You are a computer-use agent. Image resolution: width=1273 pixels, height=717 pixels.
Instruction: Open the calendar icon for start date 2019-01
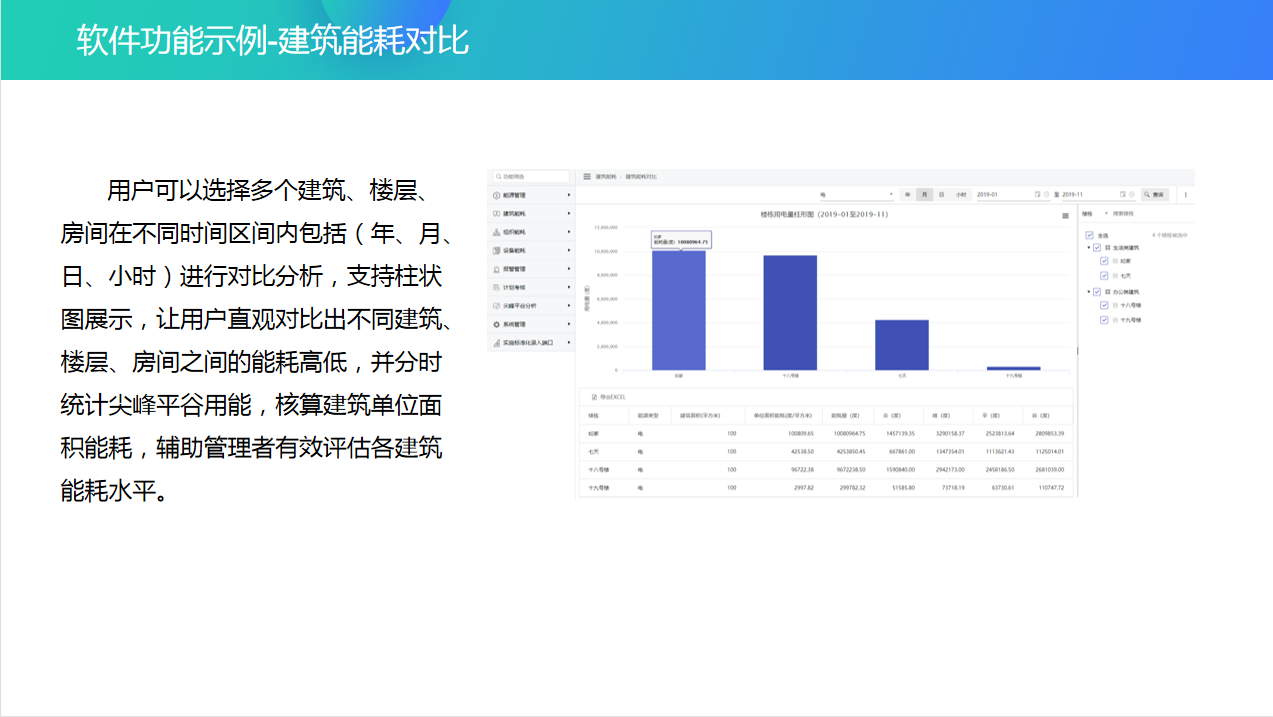(x=1038, y=194)
